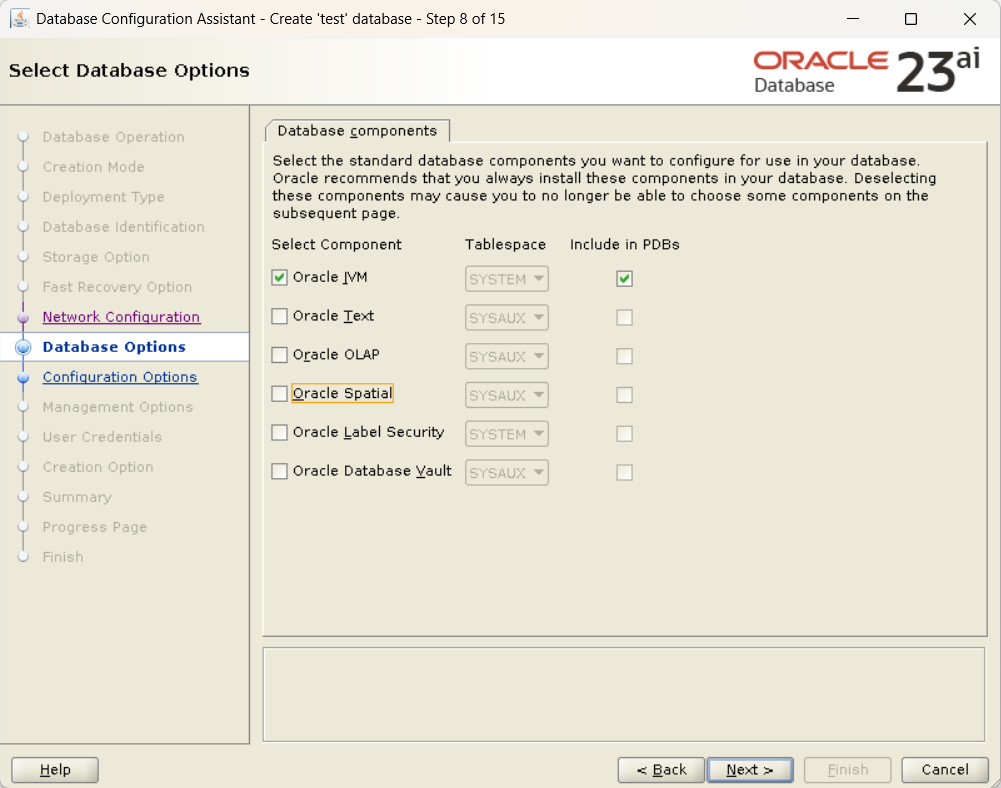Click the Creation Option step

point(98,467)
